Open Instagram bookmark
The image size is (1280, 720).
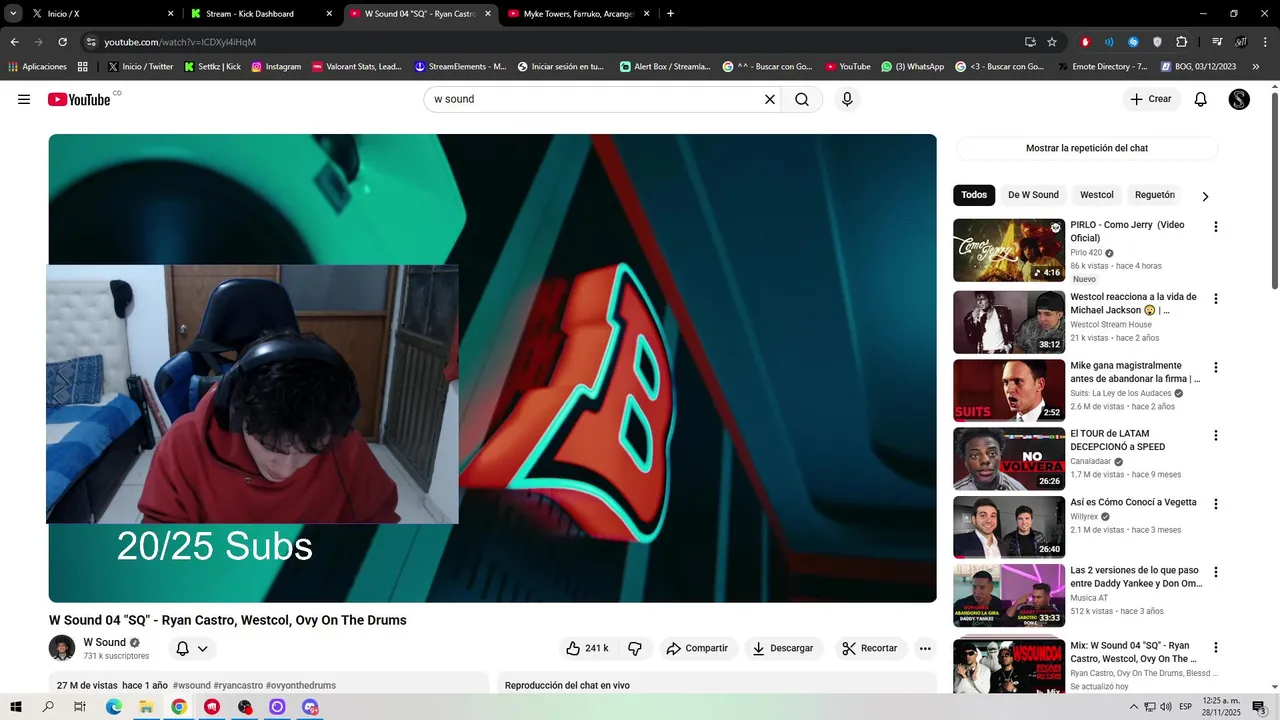pyautogui.click(x=276, y=67)
